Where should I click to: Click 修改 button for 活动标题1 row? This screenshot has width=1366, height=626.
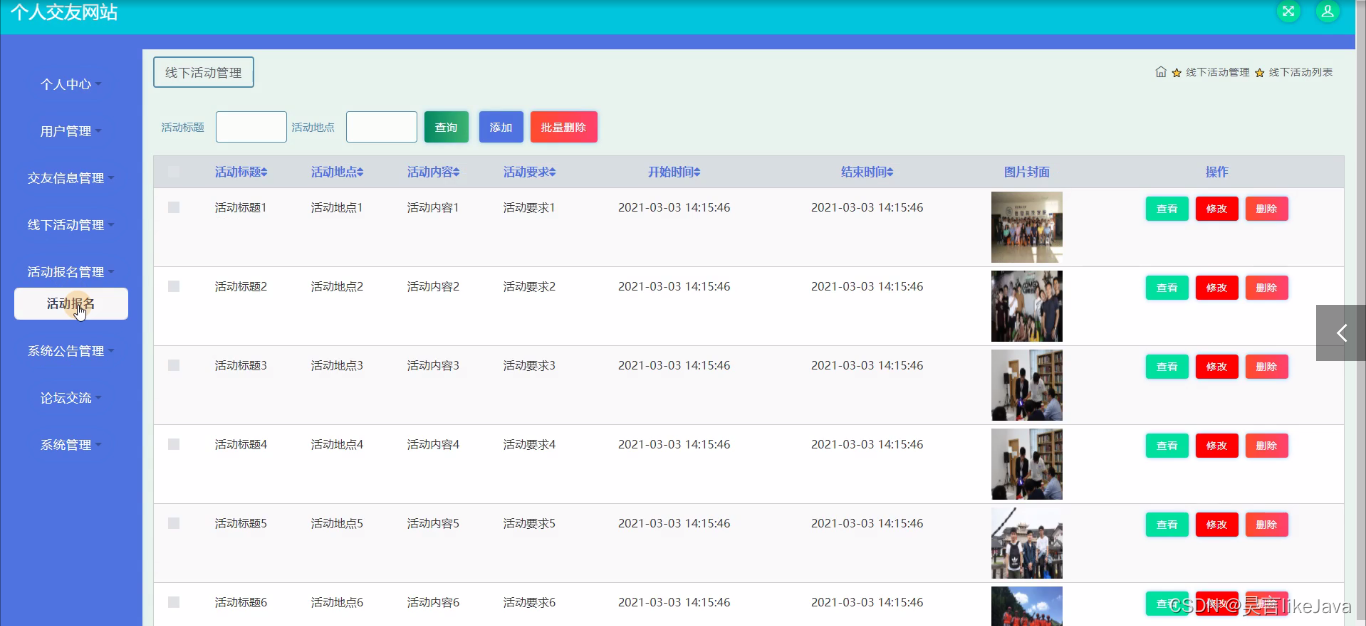pos(1217,209)
